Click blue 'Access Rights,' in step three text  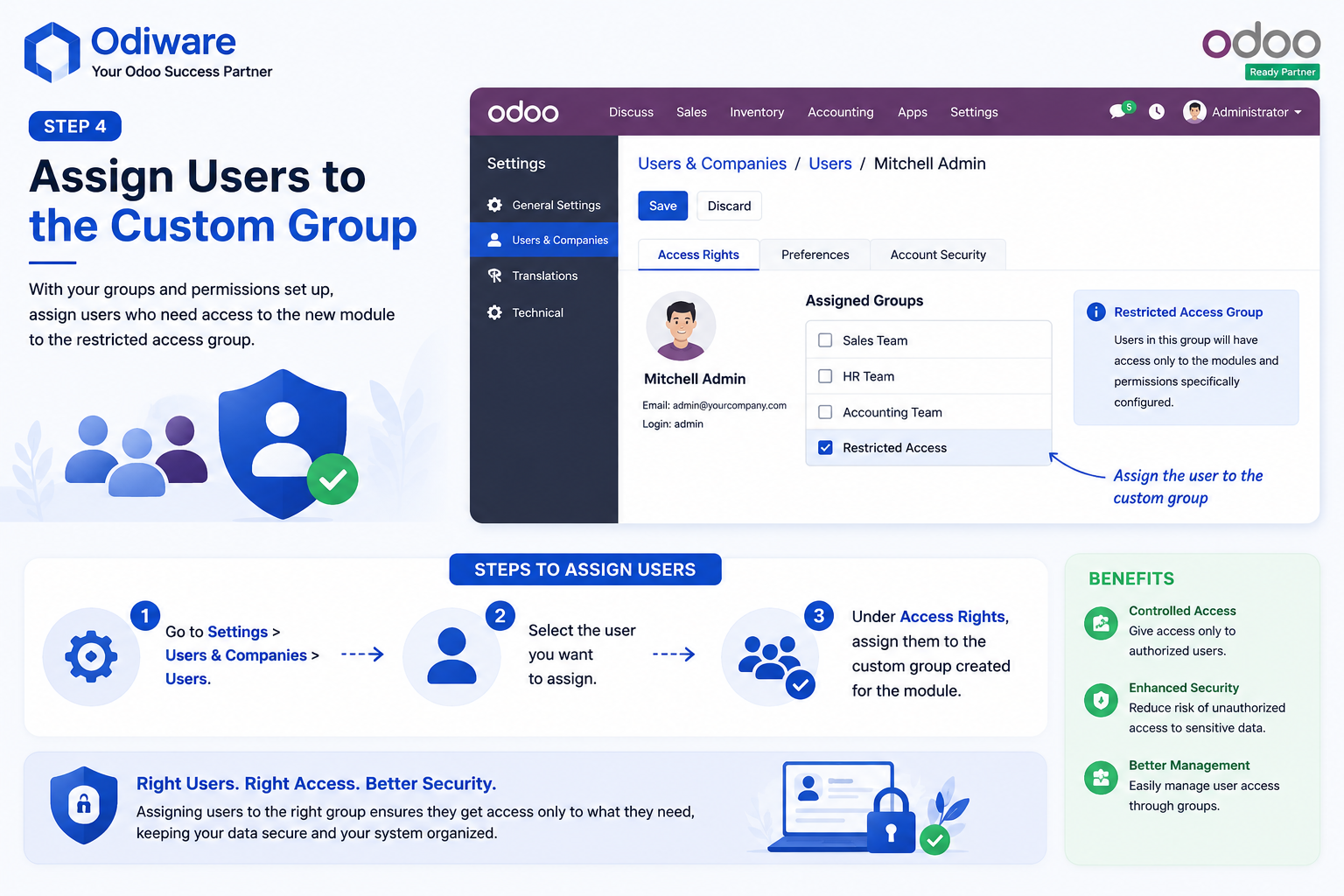click(954, 617)
